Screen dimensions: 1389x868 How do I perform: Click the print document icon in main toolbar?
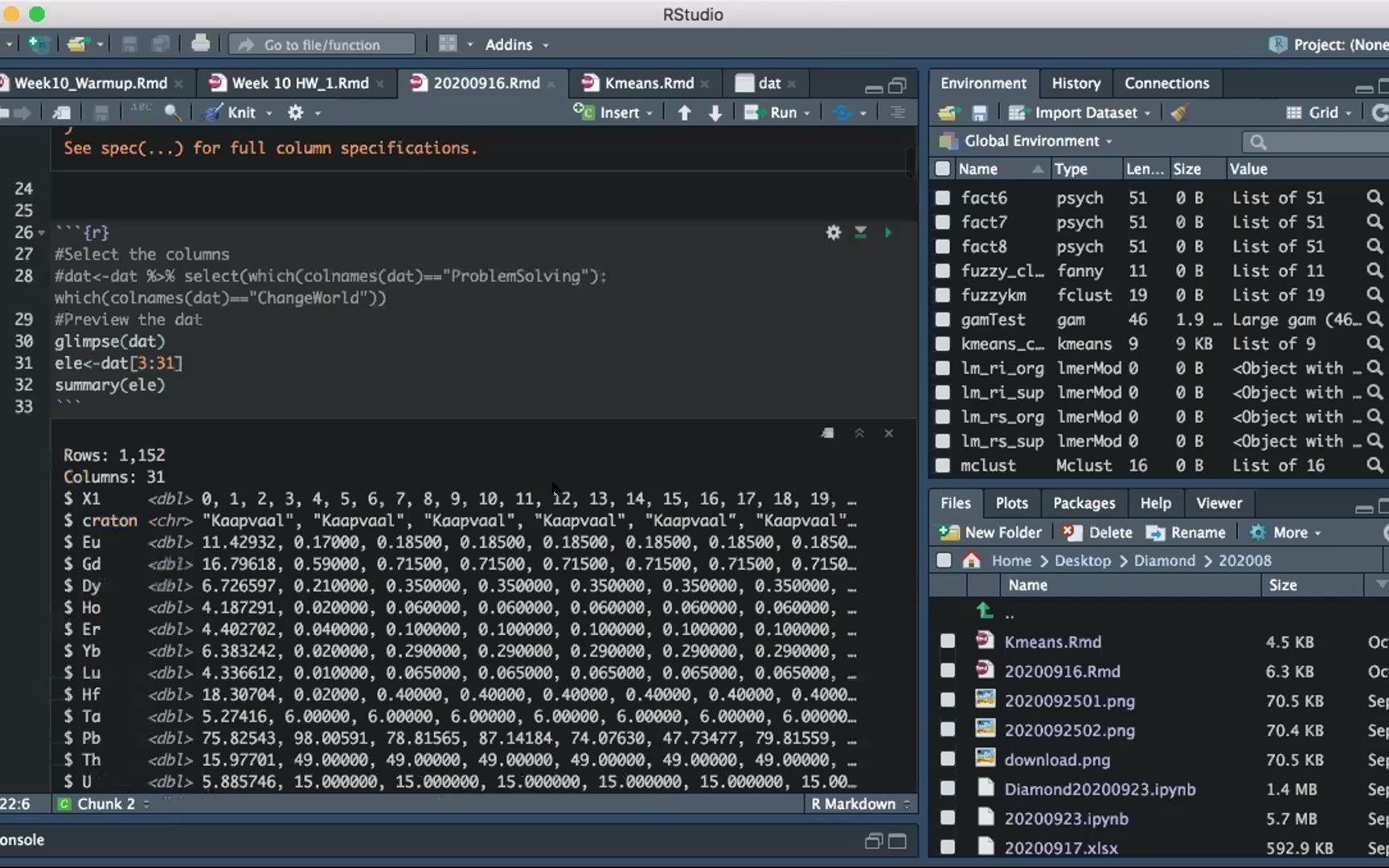pos(200,43)
